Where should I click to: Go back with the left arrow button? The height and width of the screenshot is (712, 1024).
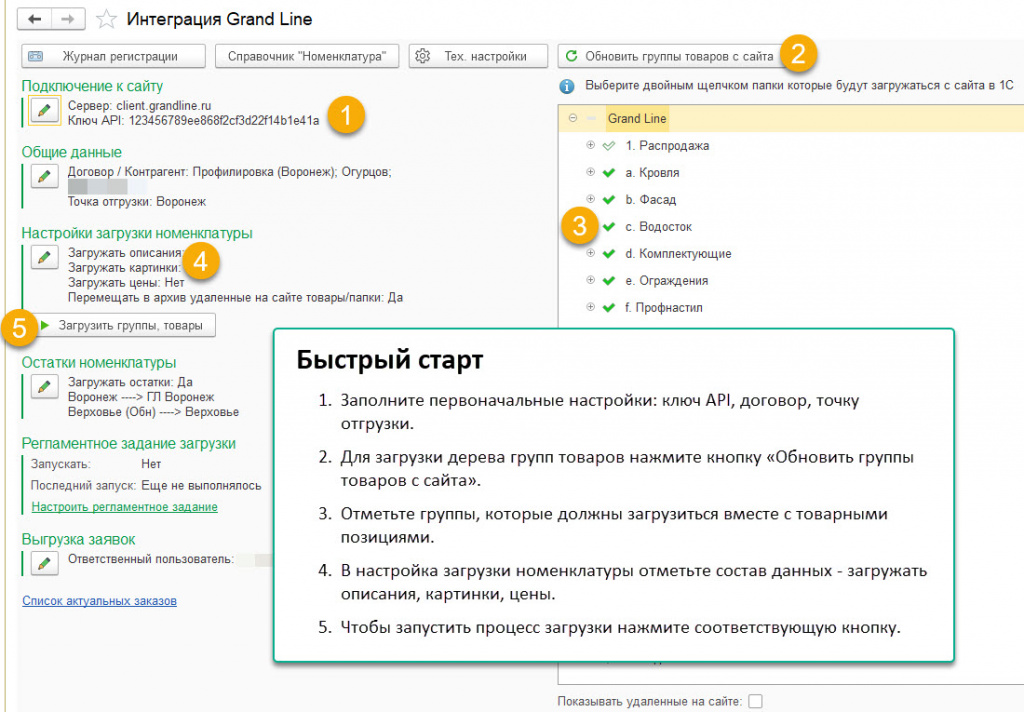(x=35, y=19)
